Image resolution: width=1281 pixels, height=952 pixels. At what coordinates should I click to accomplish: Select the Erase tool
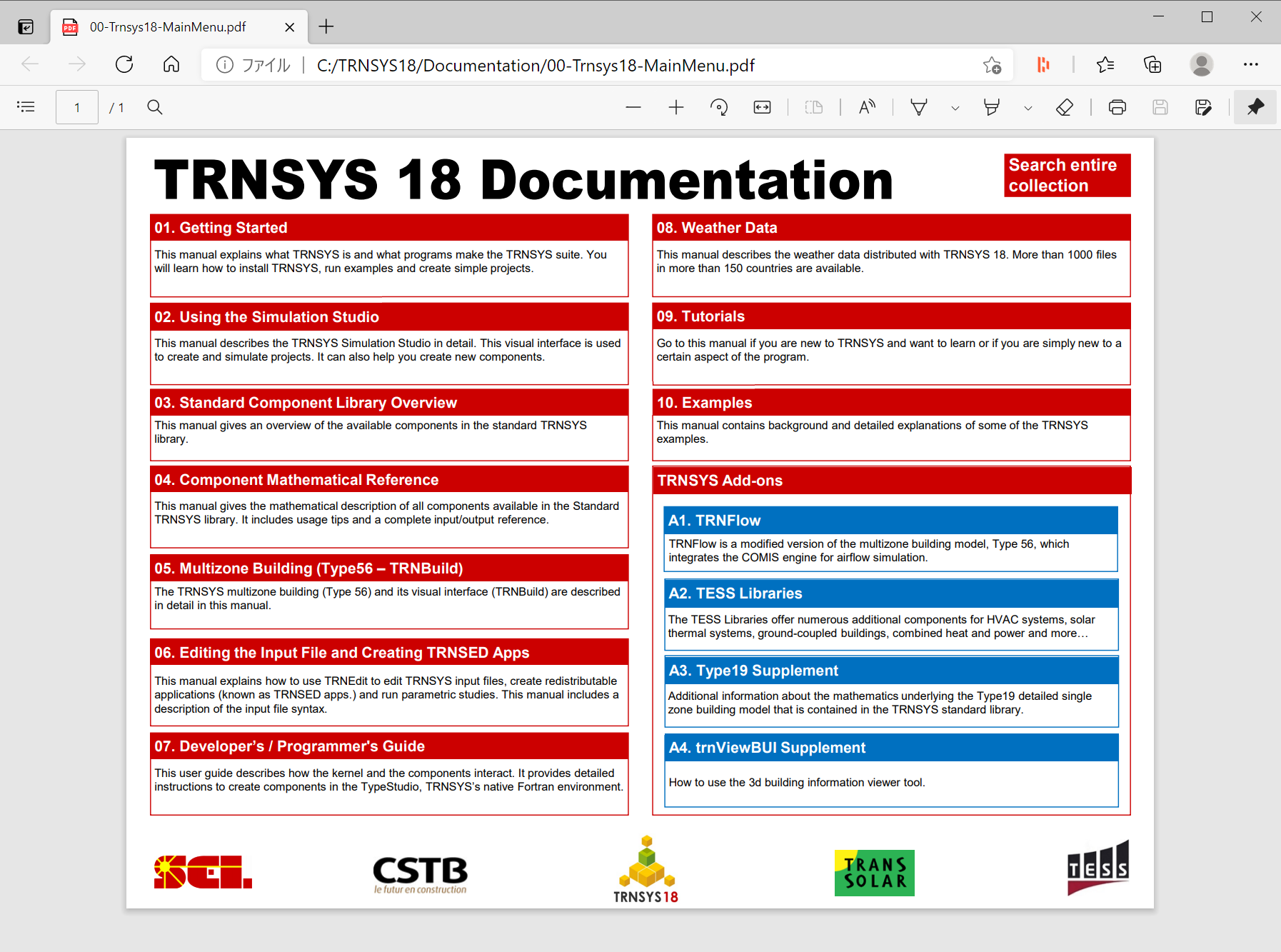click(1065, 107)
